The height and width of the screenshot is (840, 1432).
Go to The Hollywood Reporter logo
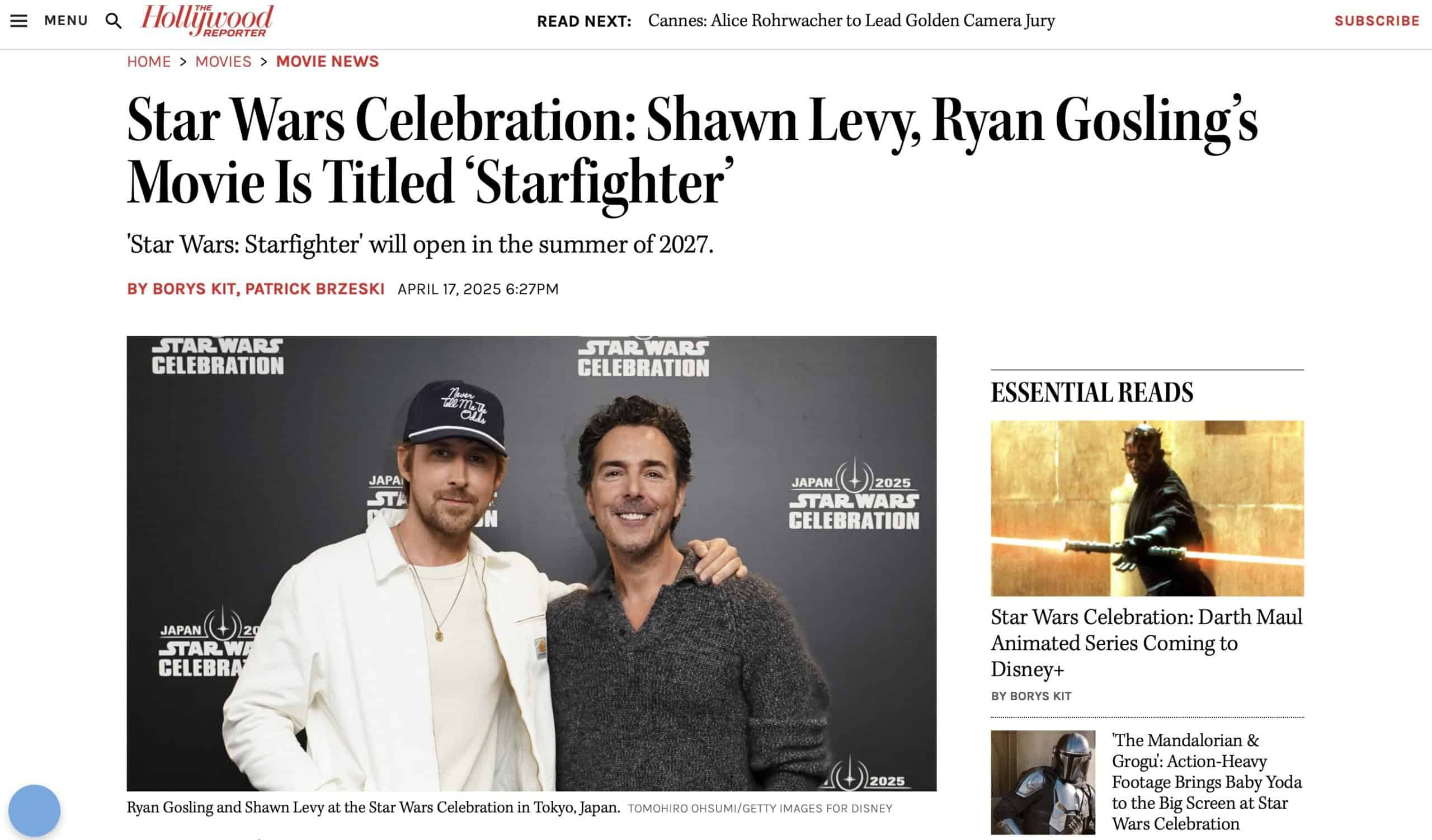[x=208, y=21]
